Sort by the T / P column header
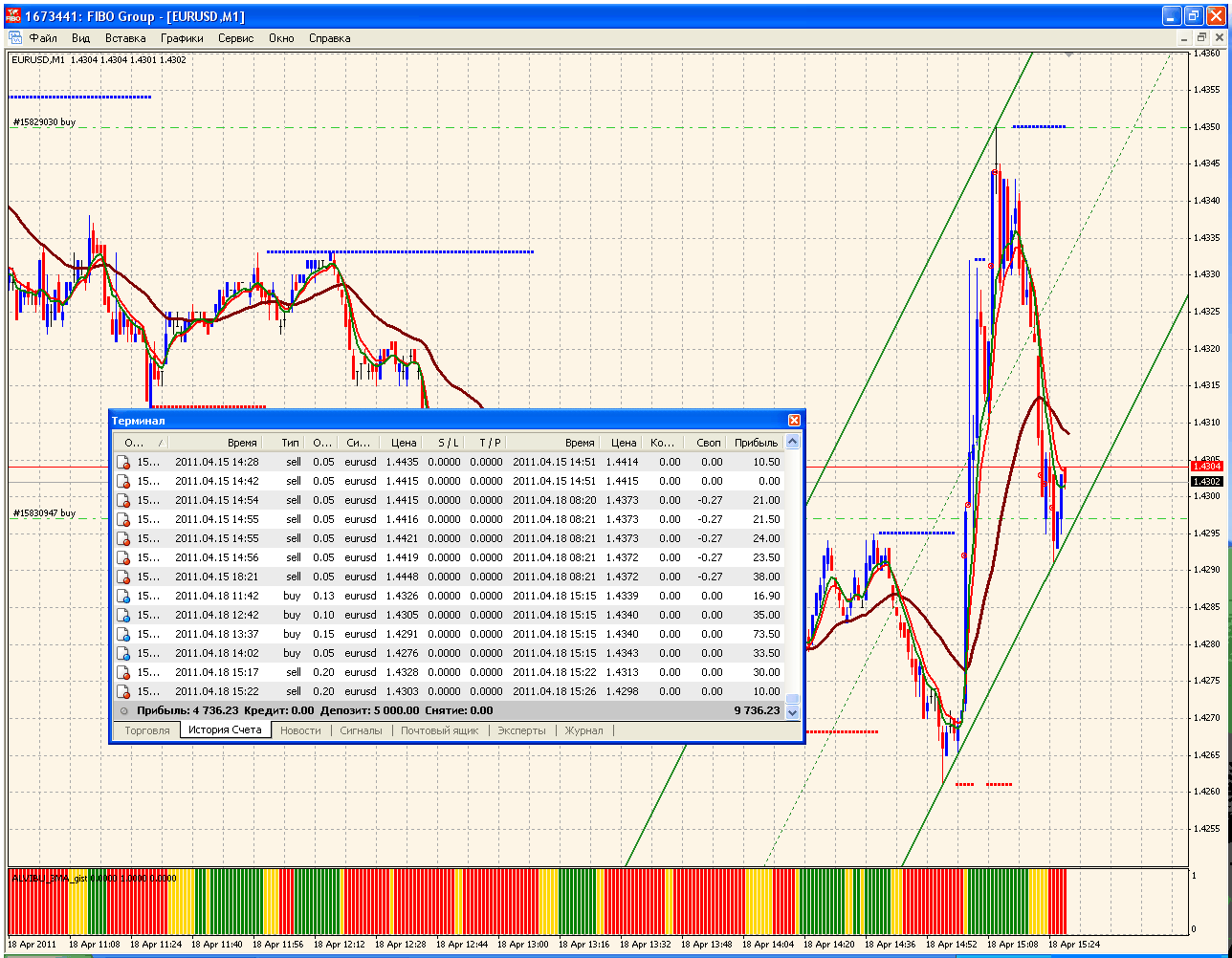 click(x=490, y=443)
